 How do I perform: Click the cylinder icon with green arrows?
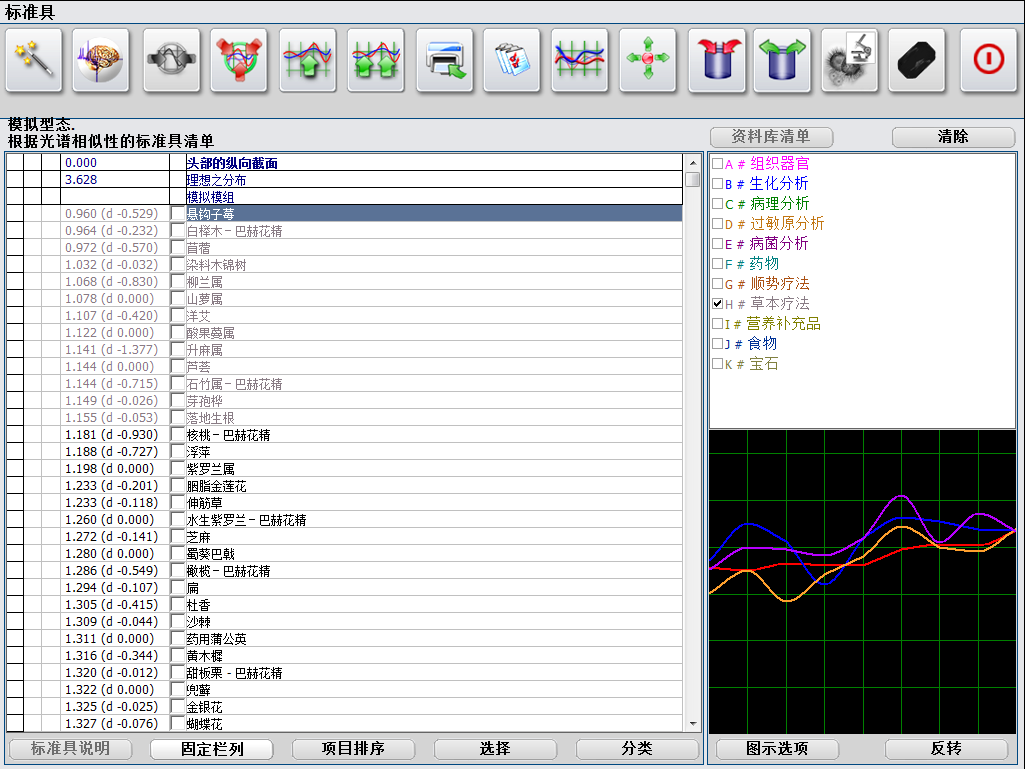[782, 60]
